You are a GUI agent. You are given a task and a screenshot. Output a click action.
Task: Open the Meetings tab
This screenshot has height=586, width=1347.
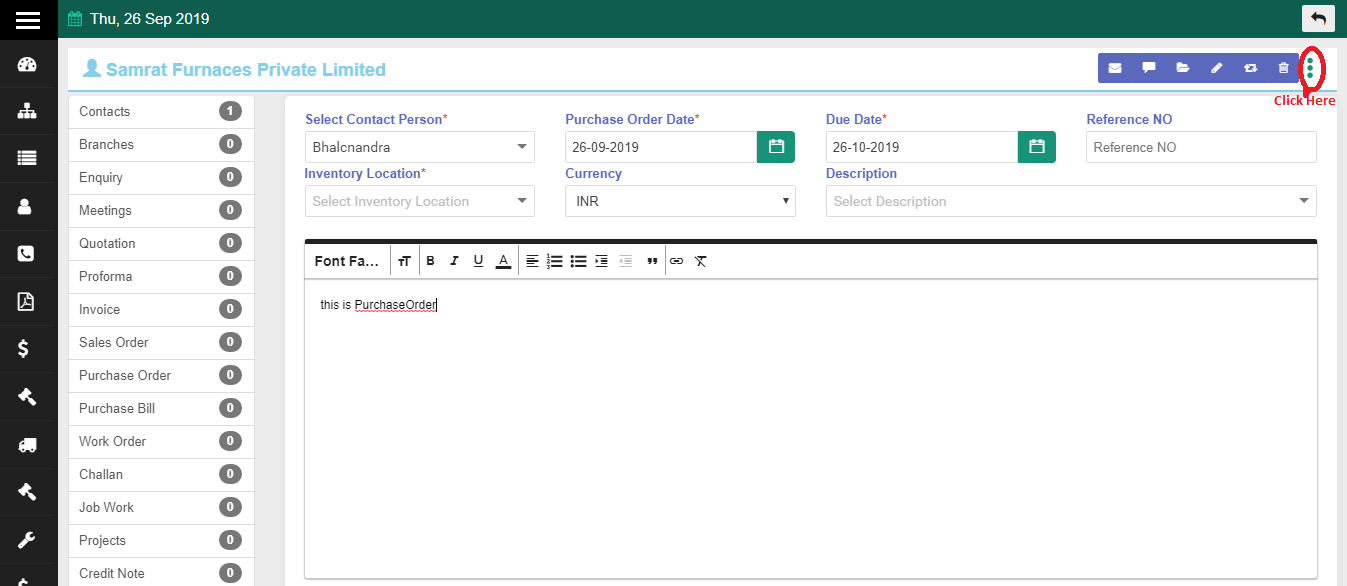click(x=161, y=210)
